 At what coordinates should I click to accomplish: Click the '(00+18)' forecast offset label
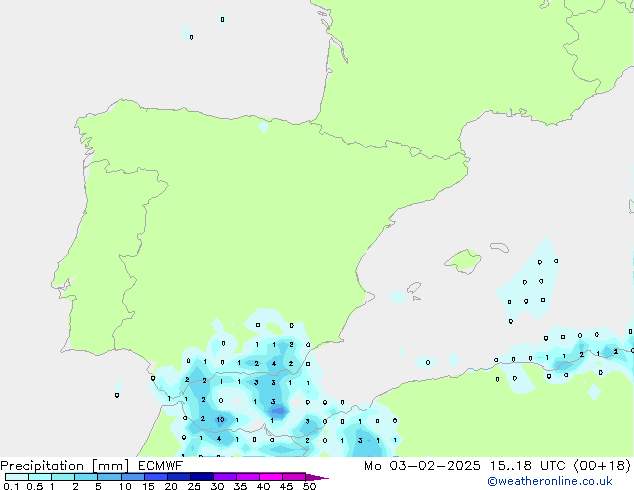[602, 466]
